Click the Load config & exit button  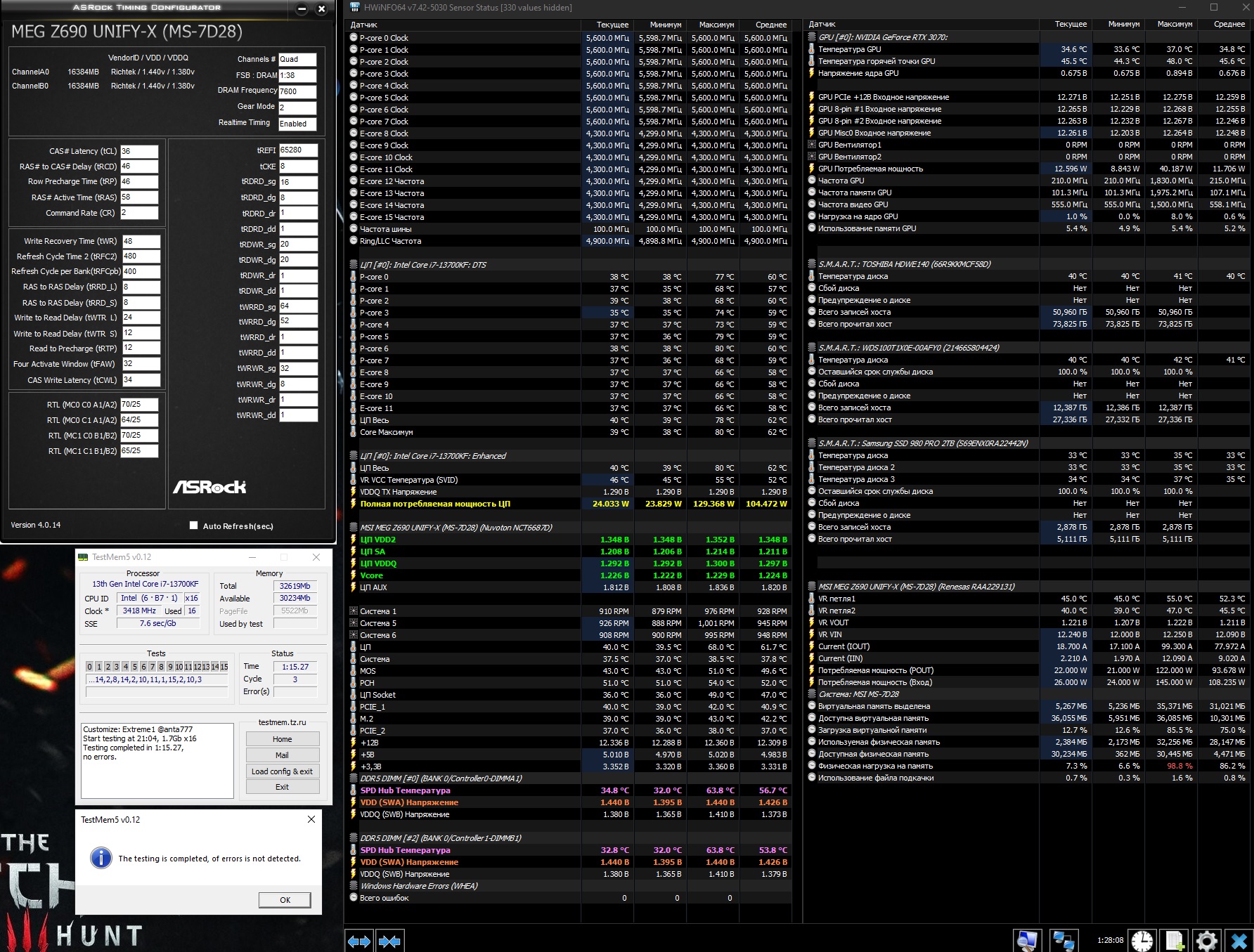[x=283, y=771]
